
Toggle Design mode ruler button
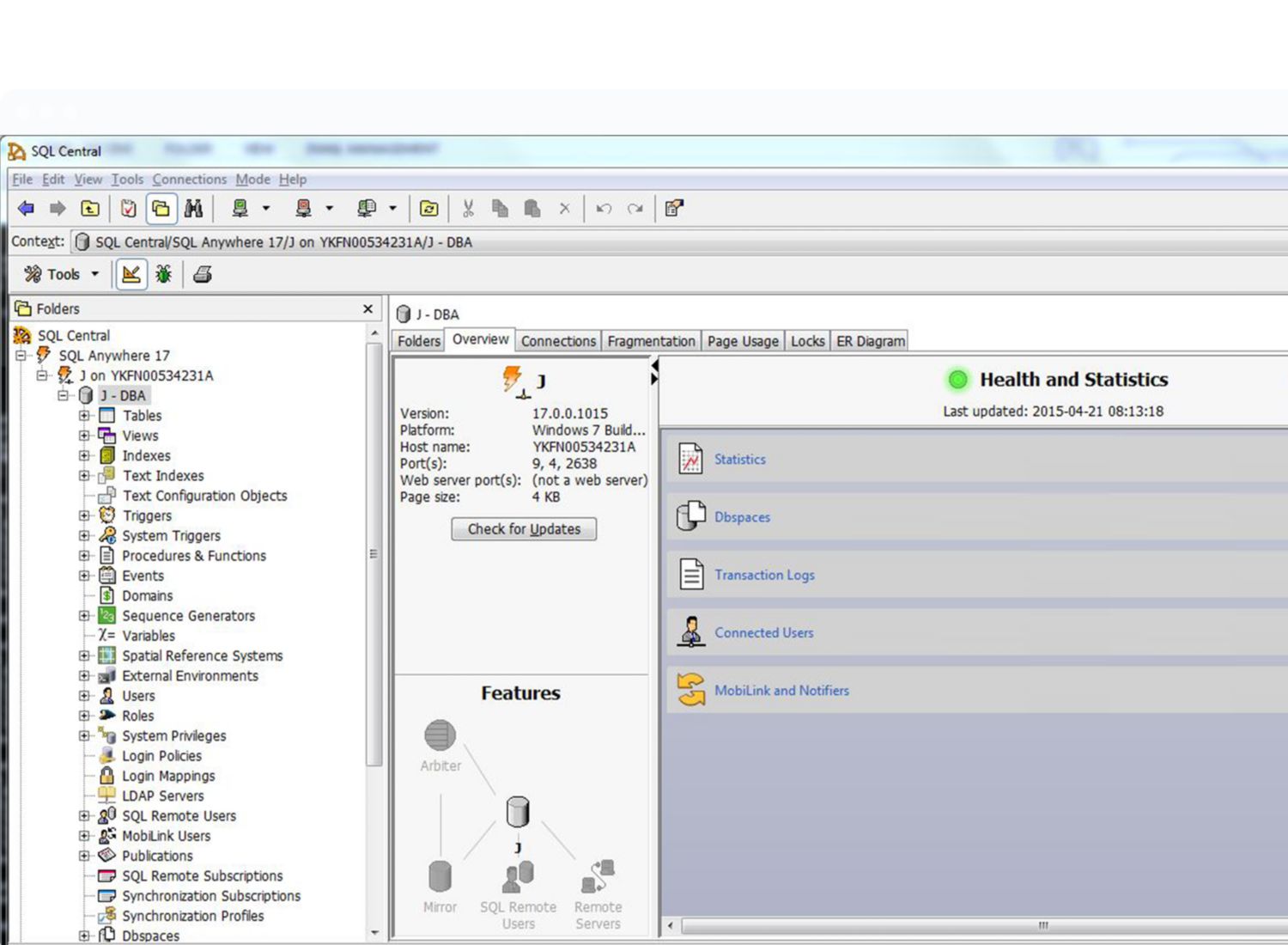pos(131,275)
